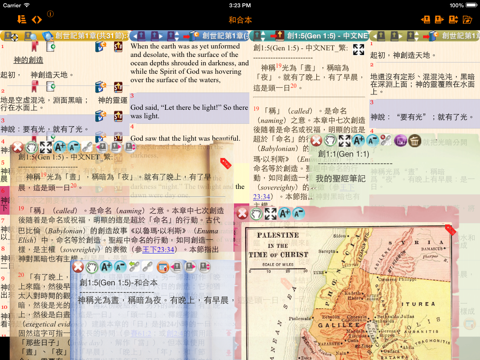This screenshot has width=480, height=360.
Task: Tap the panel-plus icon in top-right toolbar
Action: (453, 20)
